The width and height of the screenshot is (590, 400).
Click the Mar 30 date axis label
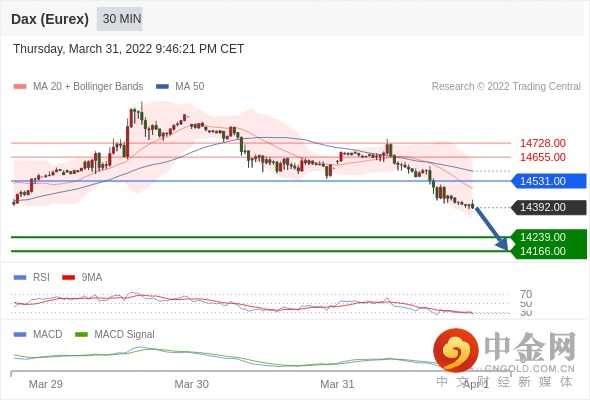pyautogui.click(x=192, y=384)
